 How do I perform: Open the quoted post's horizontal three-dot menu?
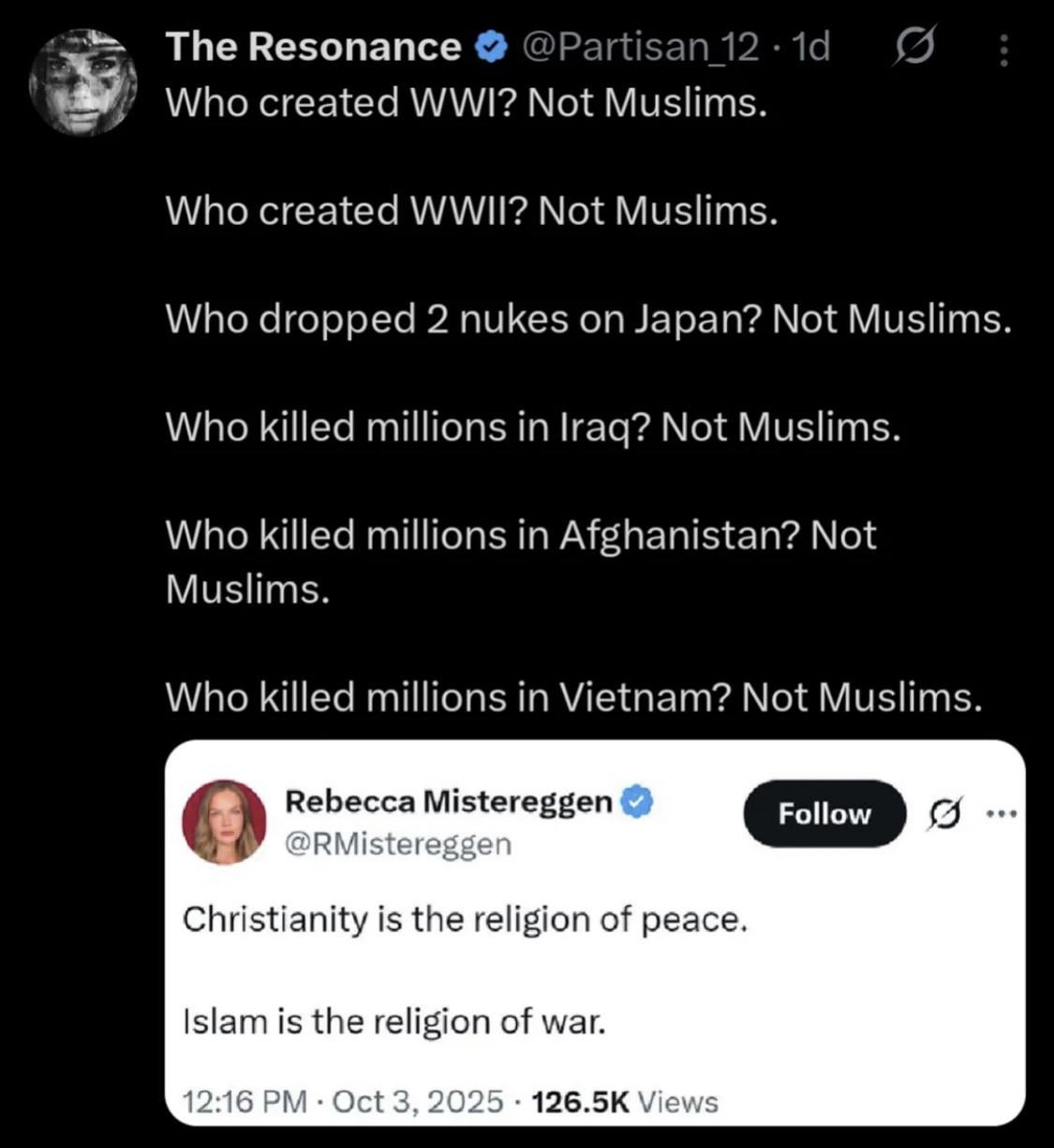[1001, 815]
